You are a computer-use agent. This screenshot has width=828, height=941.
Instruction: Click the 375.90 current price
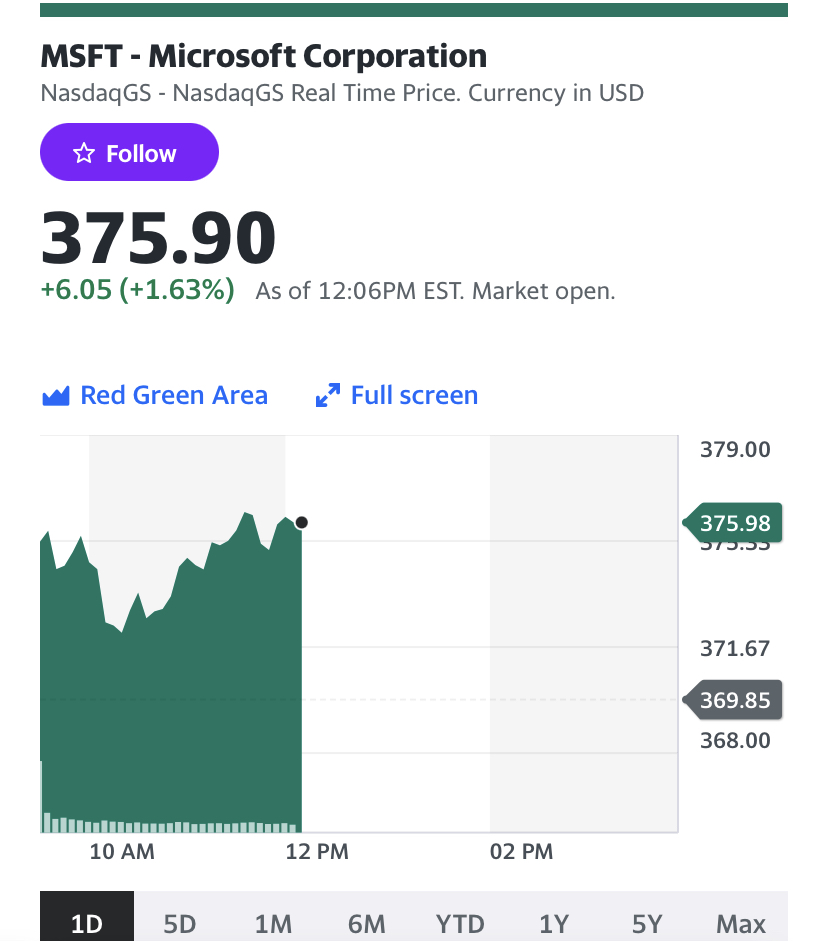click(x=158, y=238)
